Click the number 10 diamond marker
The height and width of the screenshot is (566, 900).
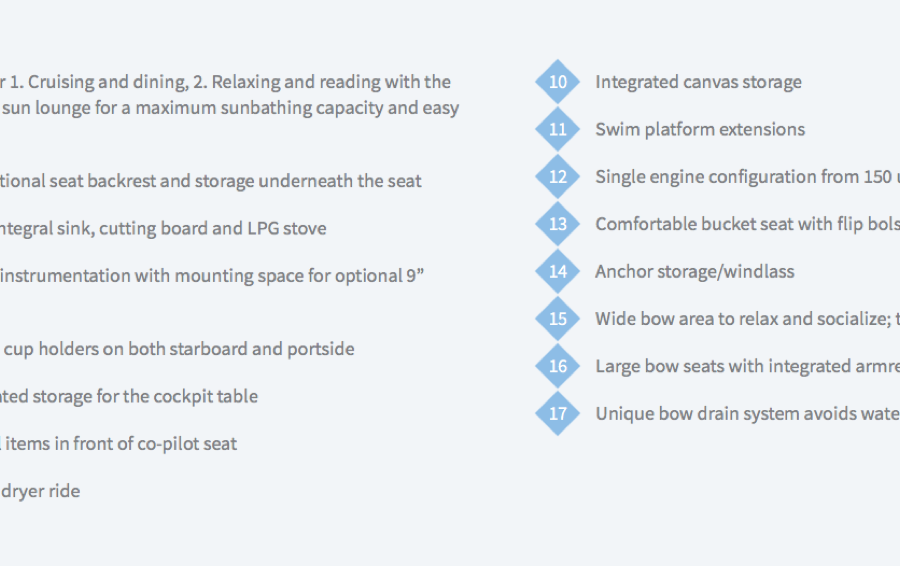(557, 82)
